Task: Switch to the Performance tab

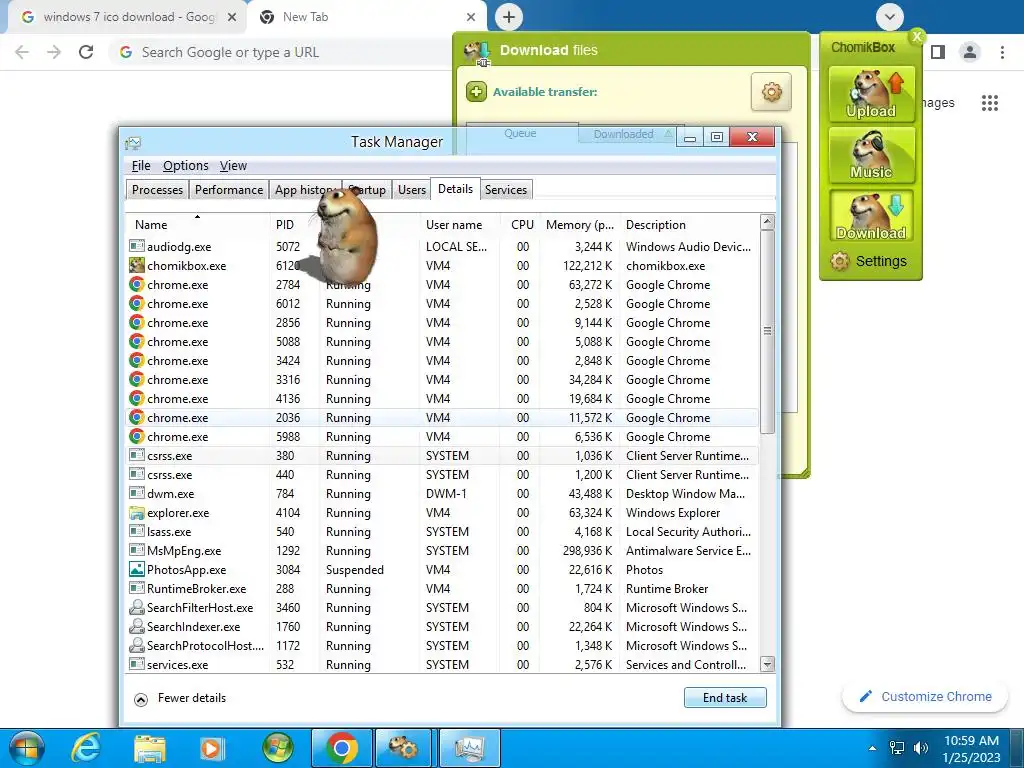Action: (229, 189)
